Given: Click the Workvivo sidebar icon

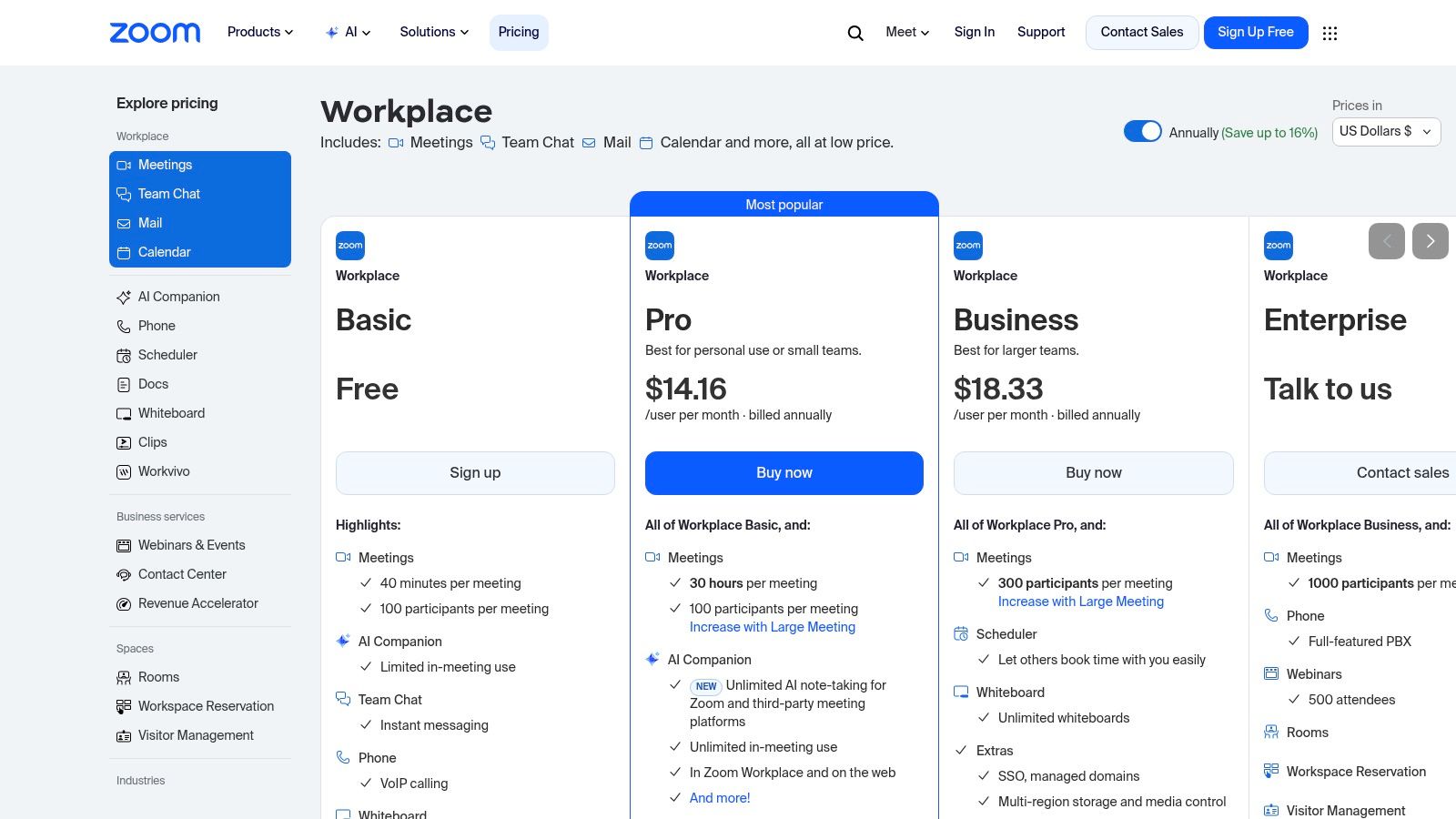Looking at the screenshot, I should point(124,471).
